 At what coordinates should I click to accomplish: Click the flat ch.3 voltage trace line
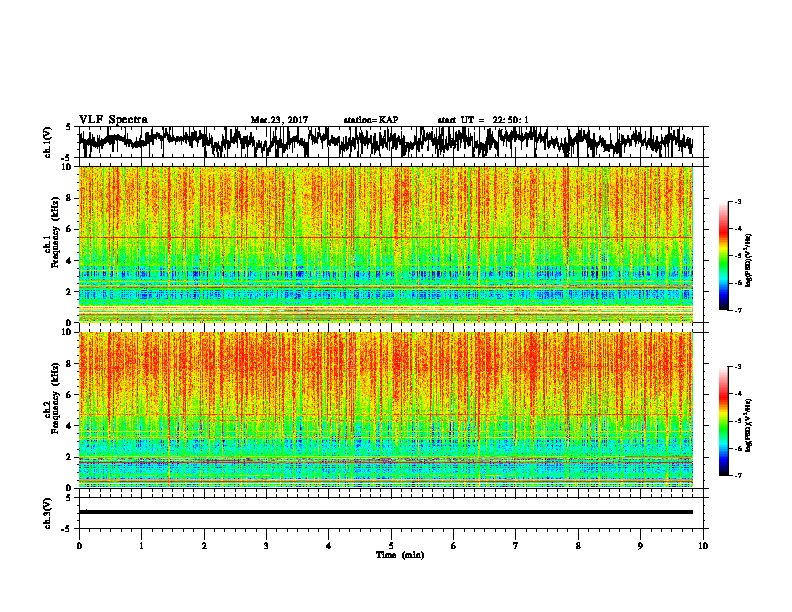click(x=385, y=512)
